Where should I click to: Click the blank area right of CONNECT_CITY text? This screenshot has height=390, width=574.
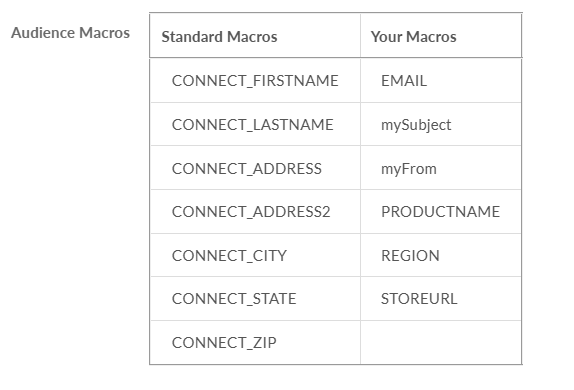click(x=324, y=256)
